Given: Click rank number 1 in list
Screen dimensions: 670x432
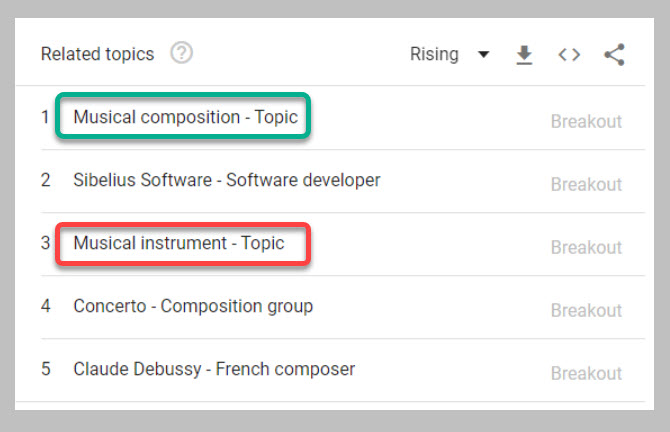Looking at the screenshot, I should pyautogui.click(x=45, y=117).
